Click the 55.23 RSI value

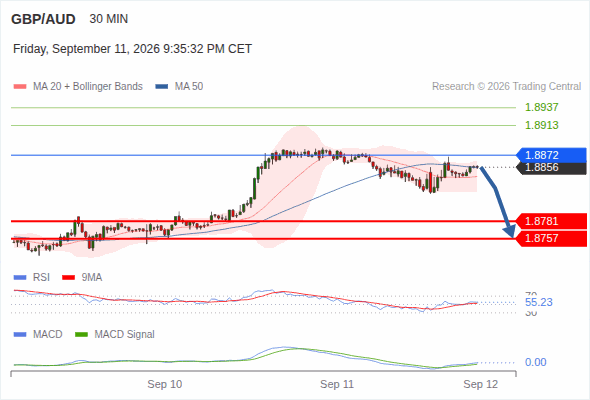click(x=539, y=302)
